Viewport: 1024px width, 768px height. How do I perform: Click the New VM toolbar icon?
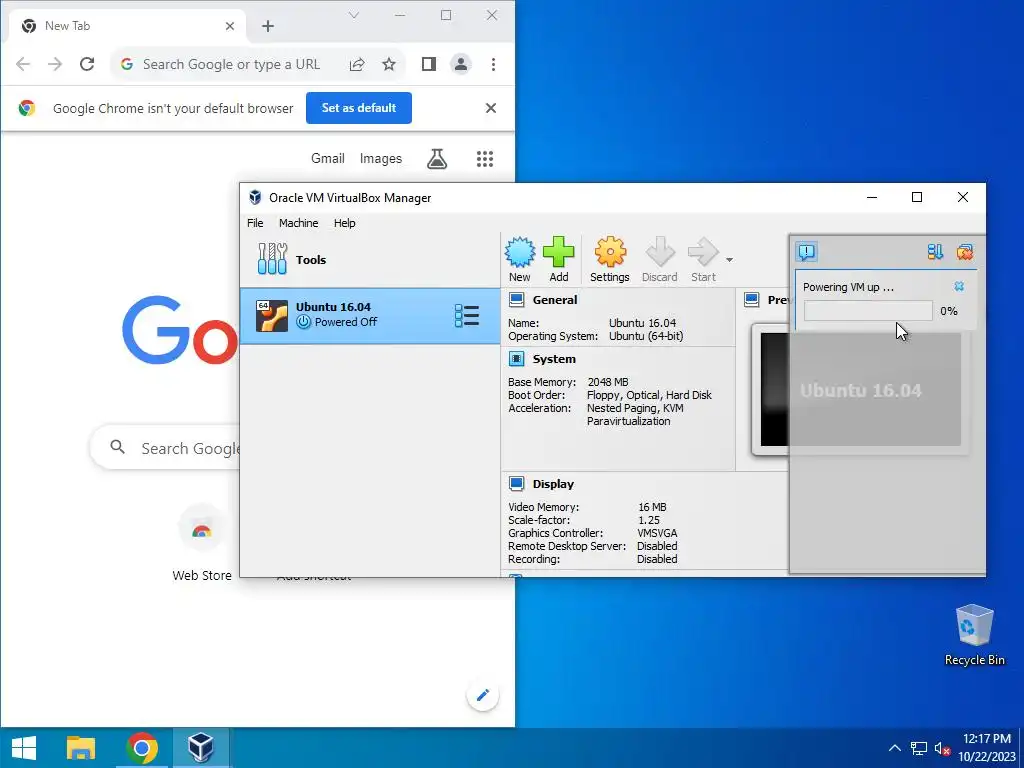coord(520,259)
